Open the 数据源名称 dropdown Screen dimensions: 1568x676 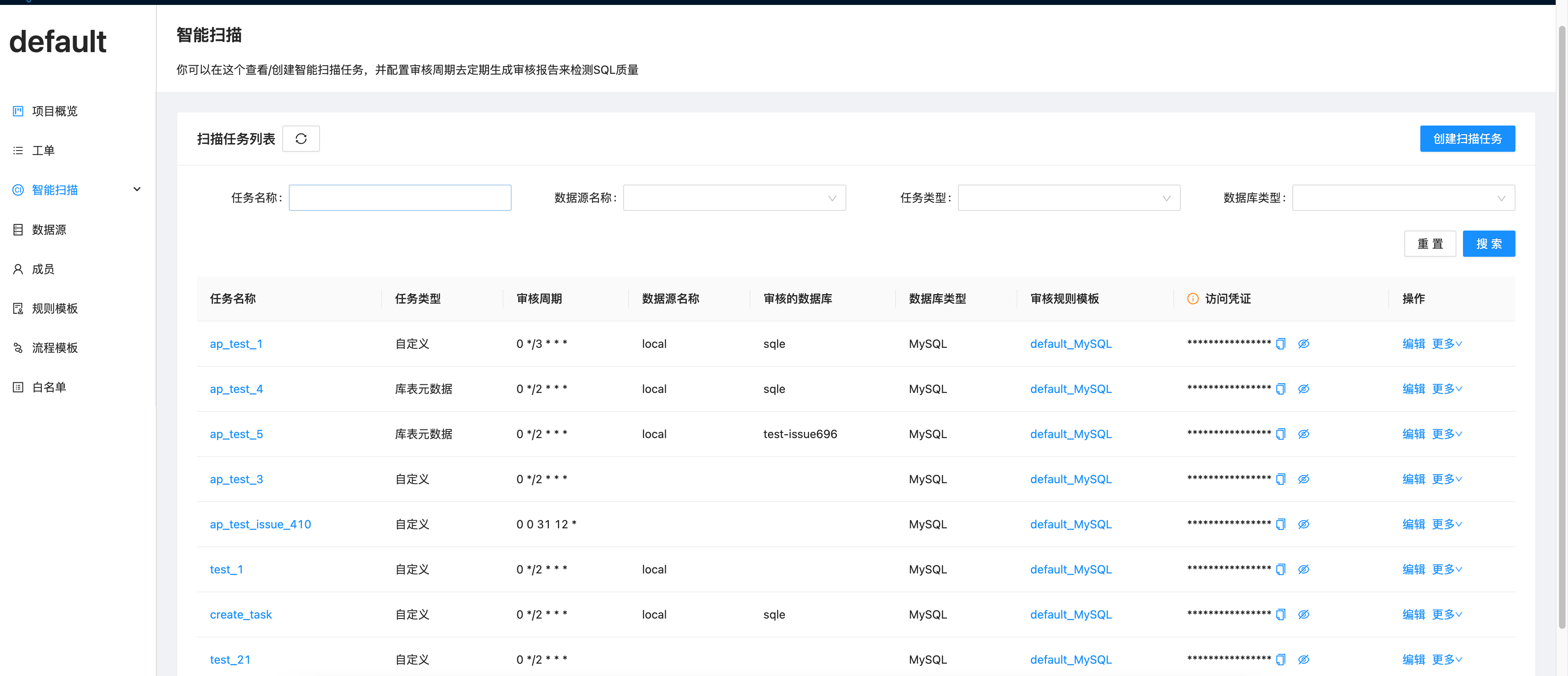pos(734,197)
